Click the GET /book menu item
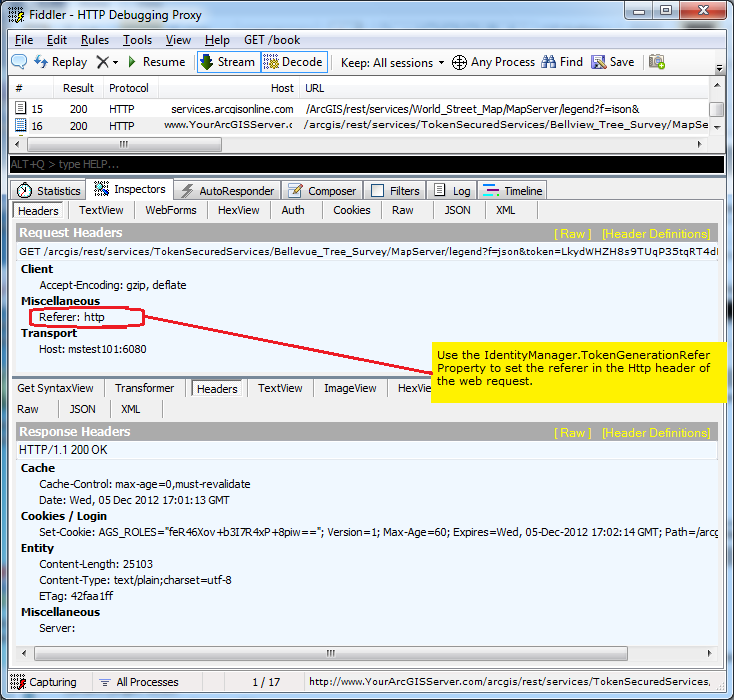 click(272, 40)
